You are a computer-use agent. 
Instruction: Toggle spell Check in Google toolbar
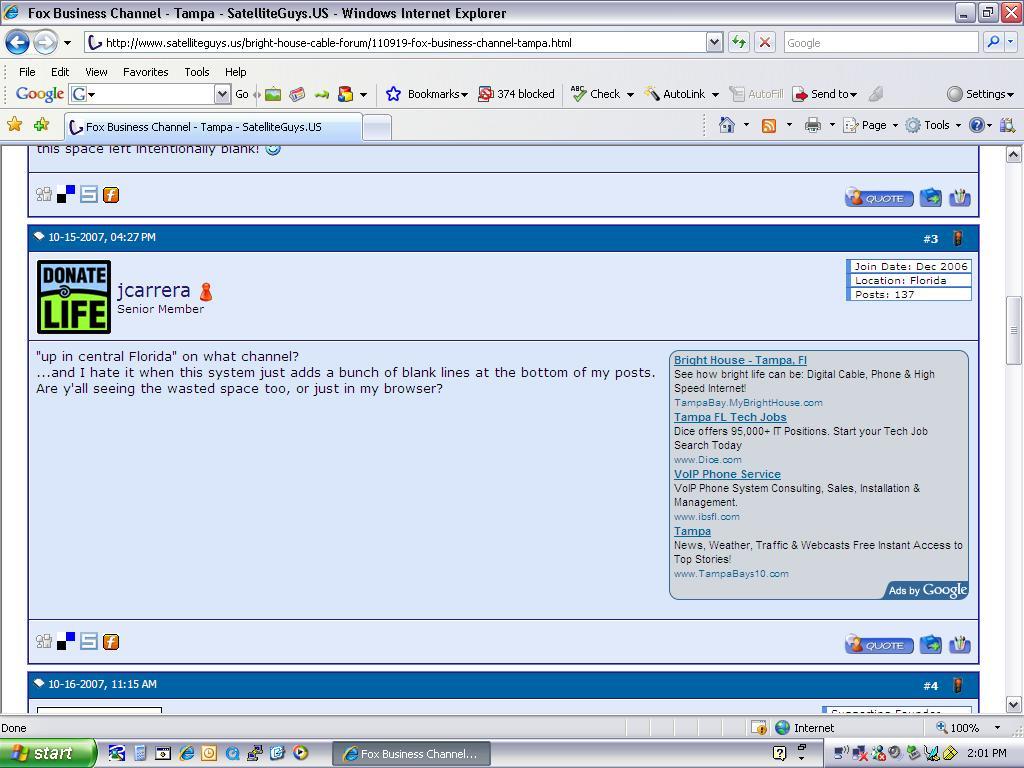pos(601,94)
